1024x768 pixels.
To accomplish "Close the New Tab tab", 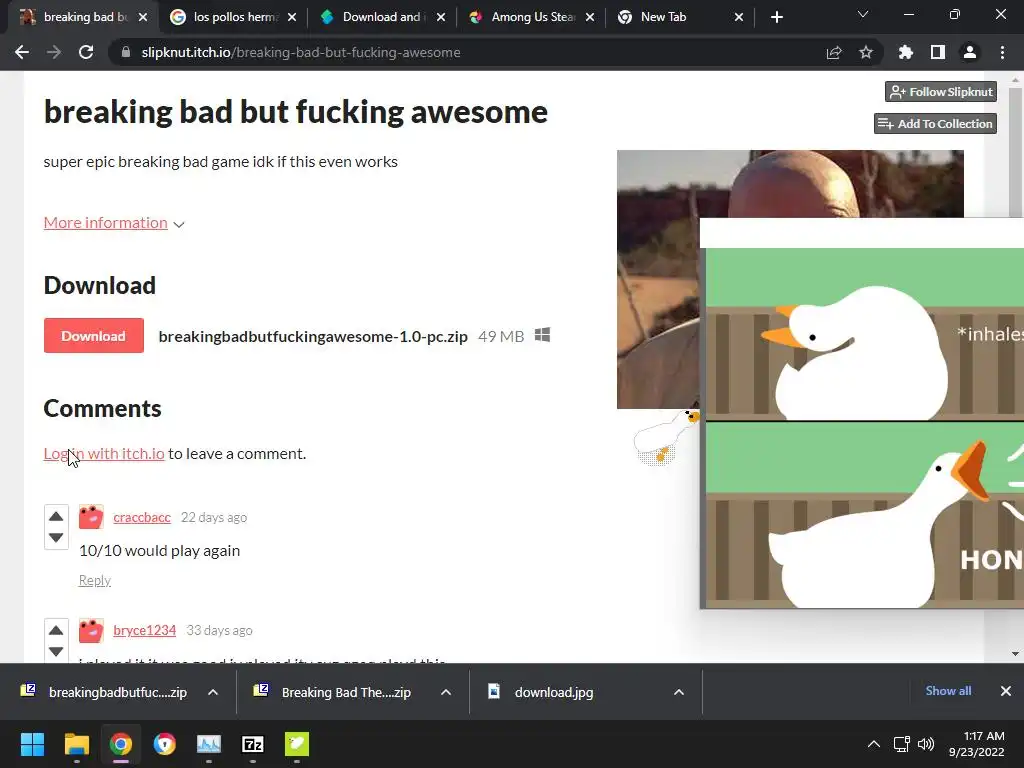I will coord(739,17).
